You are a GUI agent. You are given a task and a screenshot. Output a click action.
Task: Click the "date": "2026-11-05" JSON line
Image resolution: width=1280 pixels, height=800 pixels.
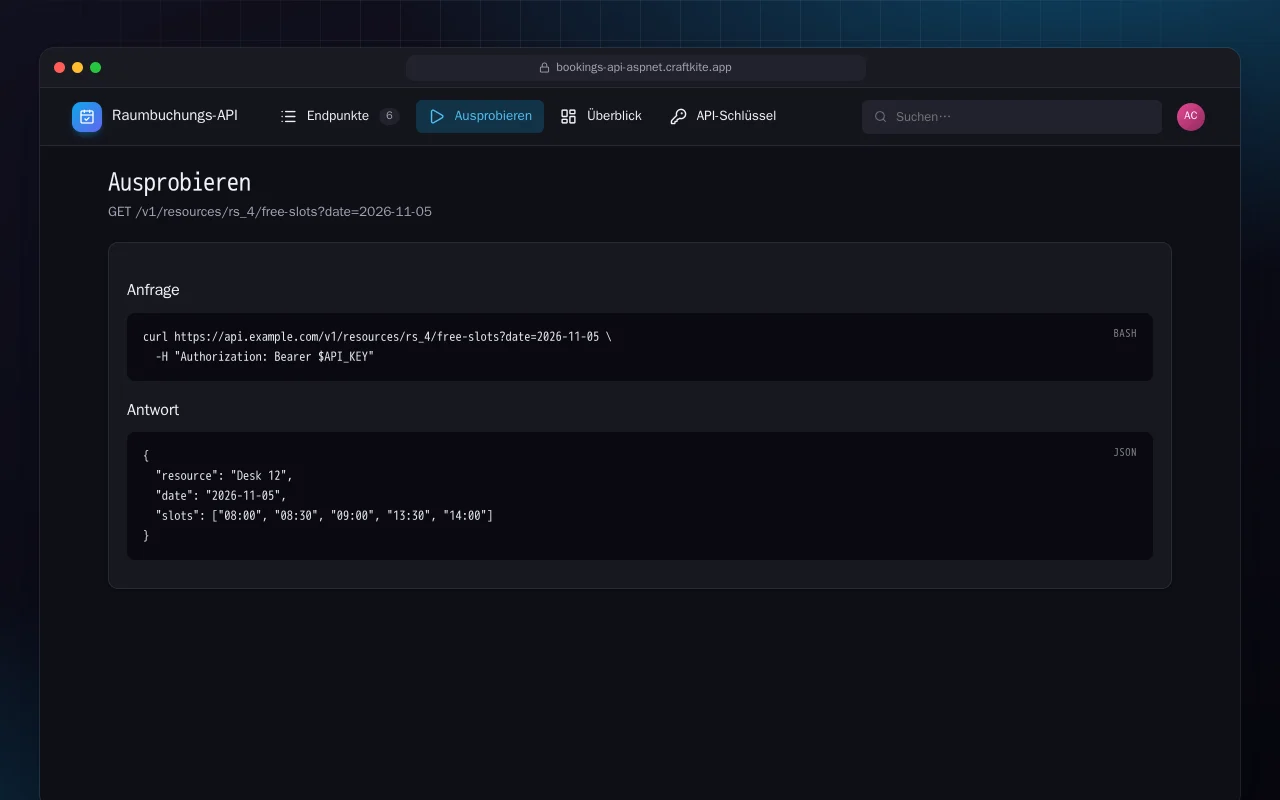pos(221,496)
